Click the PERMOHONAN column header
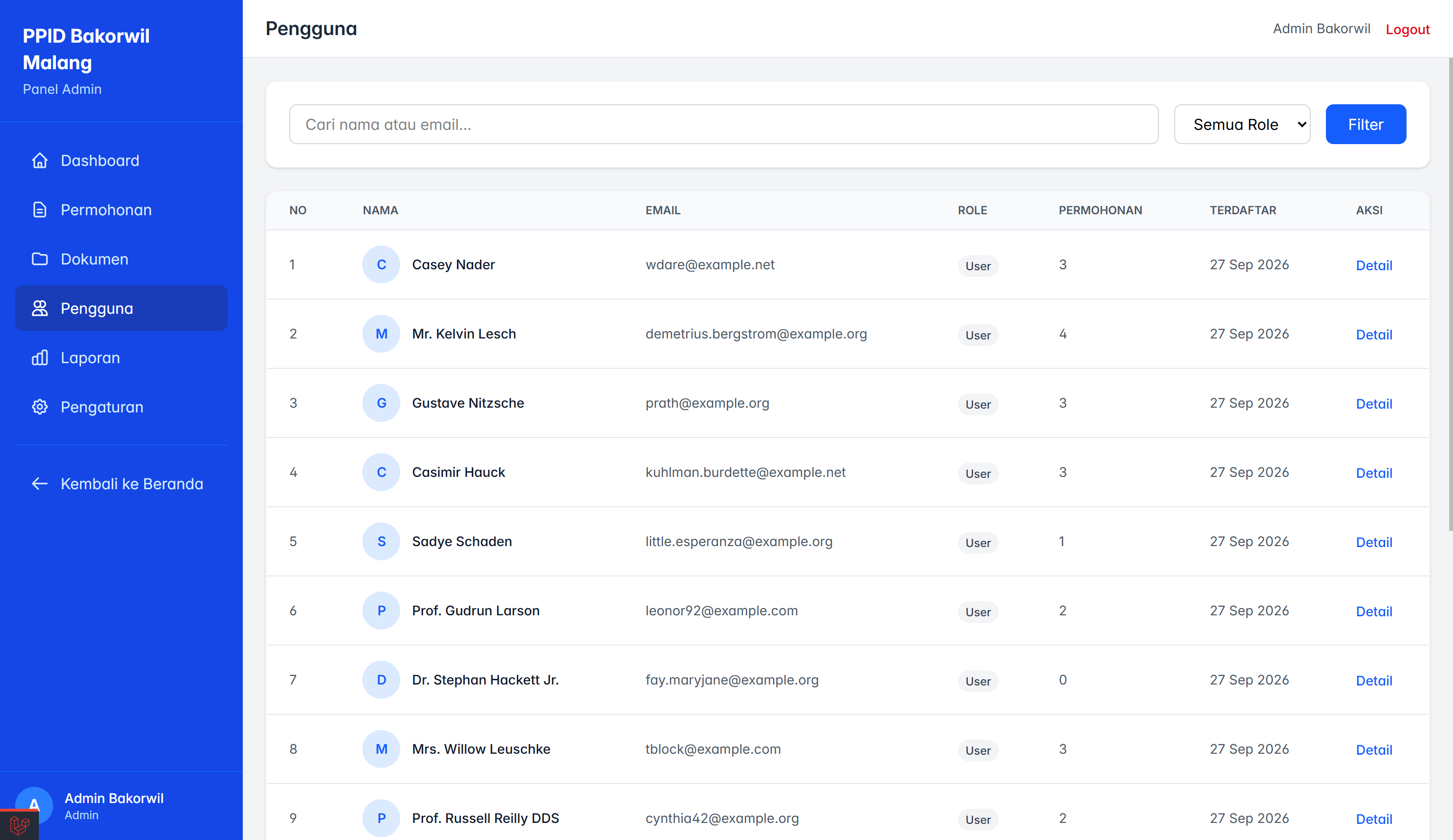This screenshot has width=1453, height=840. (1100, 210)
